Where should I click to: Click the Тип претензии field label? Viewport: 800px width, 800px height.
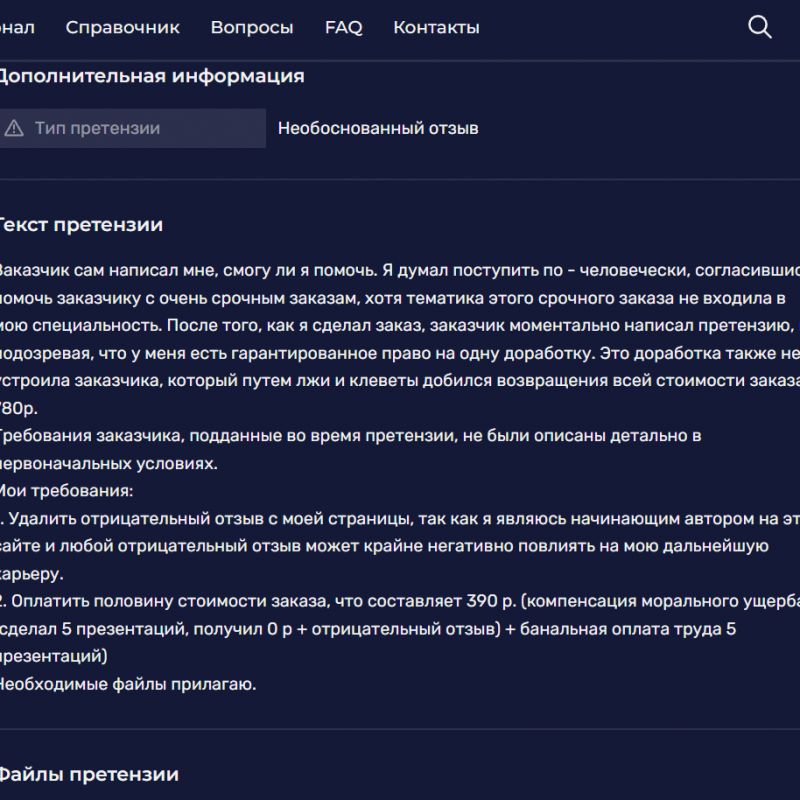(97, 128)
